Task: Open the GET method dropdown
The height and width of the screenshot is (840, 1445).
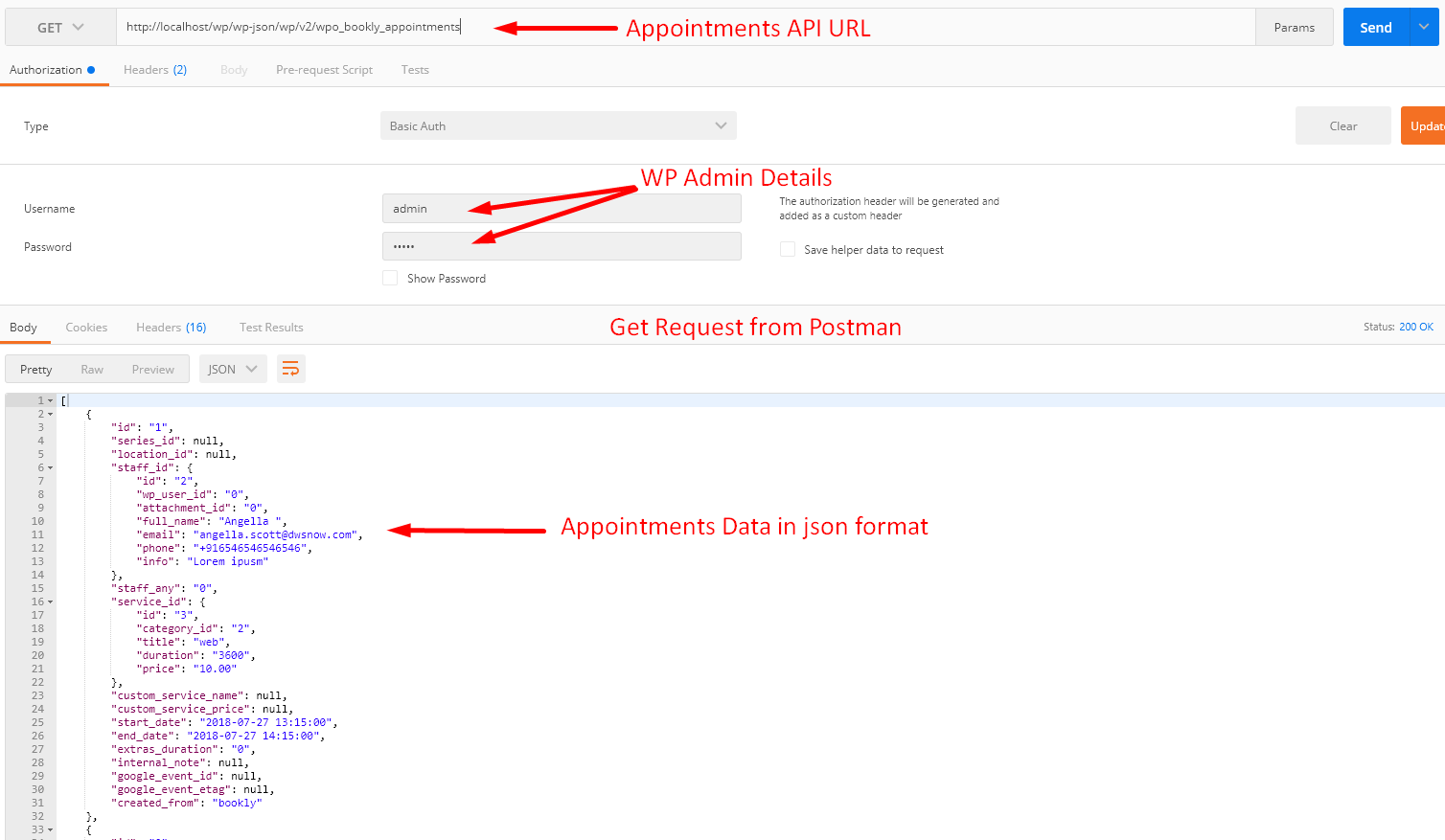Action: [60, 27]
